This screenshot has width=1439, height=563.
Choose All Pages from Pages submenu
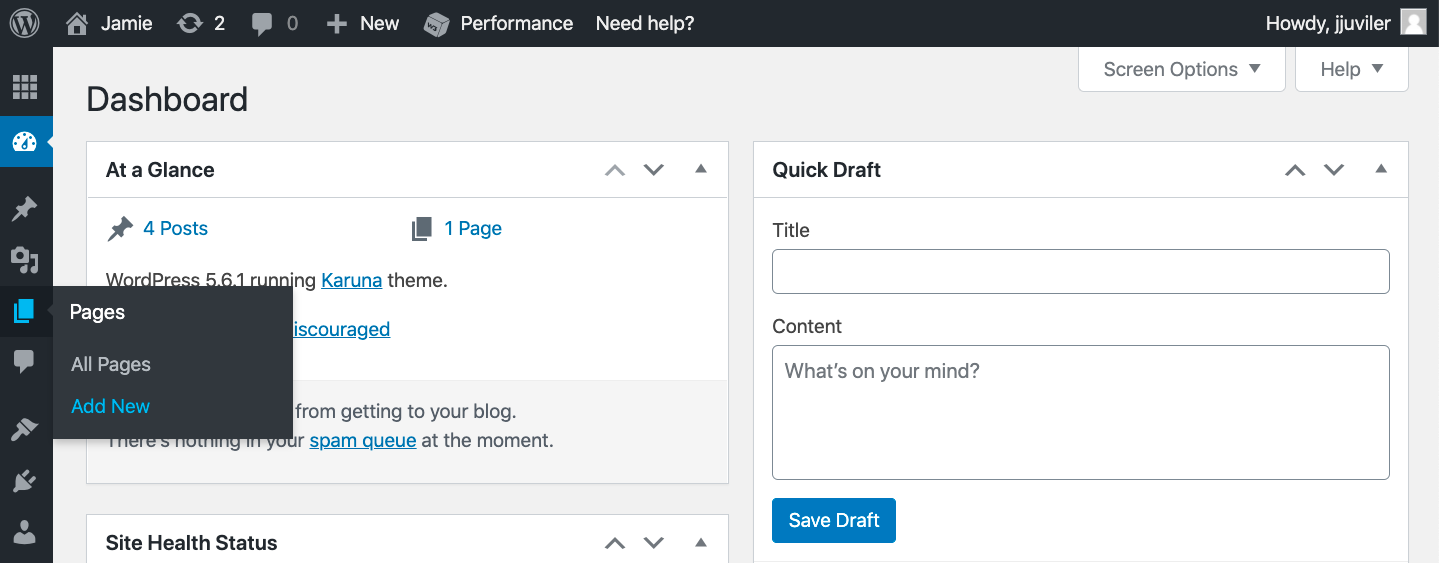click(110, 364)
